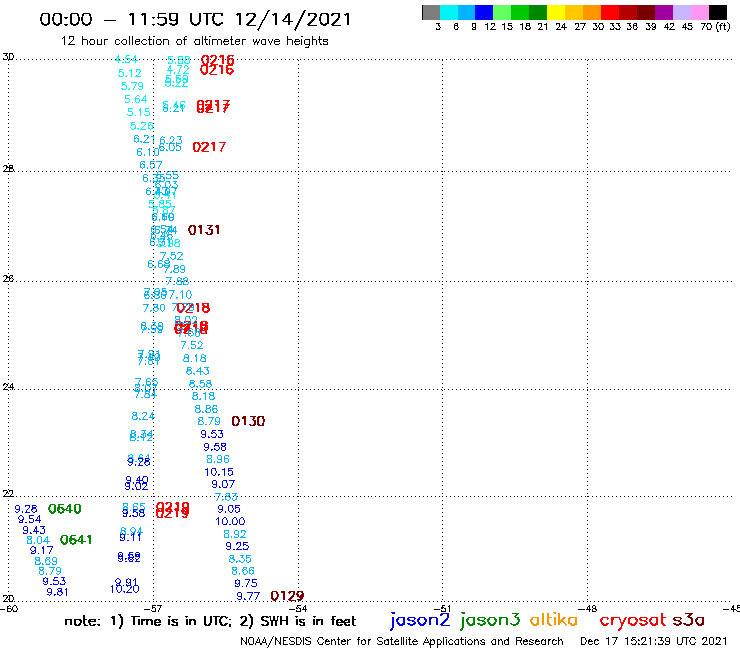Click the 5.64 wave height value
Screen dimensions: 740x650
(136, 99)
